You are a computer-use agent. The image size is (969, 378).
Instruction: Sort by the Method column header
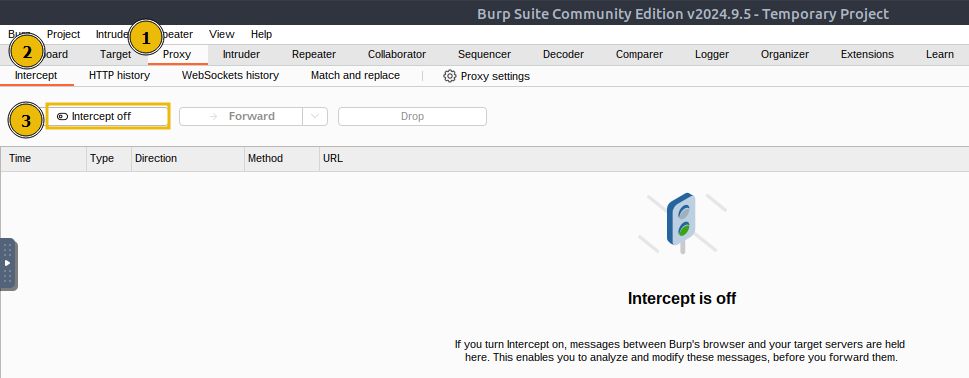click(x=282, y=159)
